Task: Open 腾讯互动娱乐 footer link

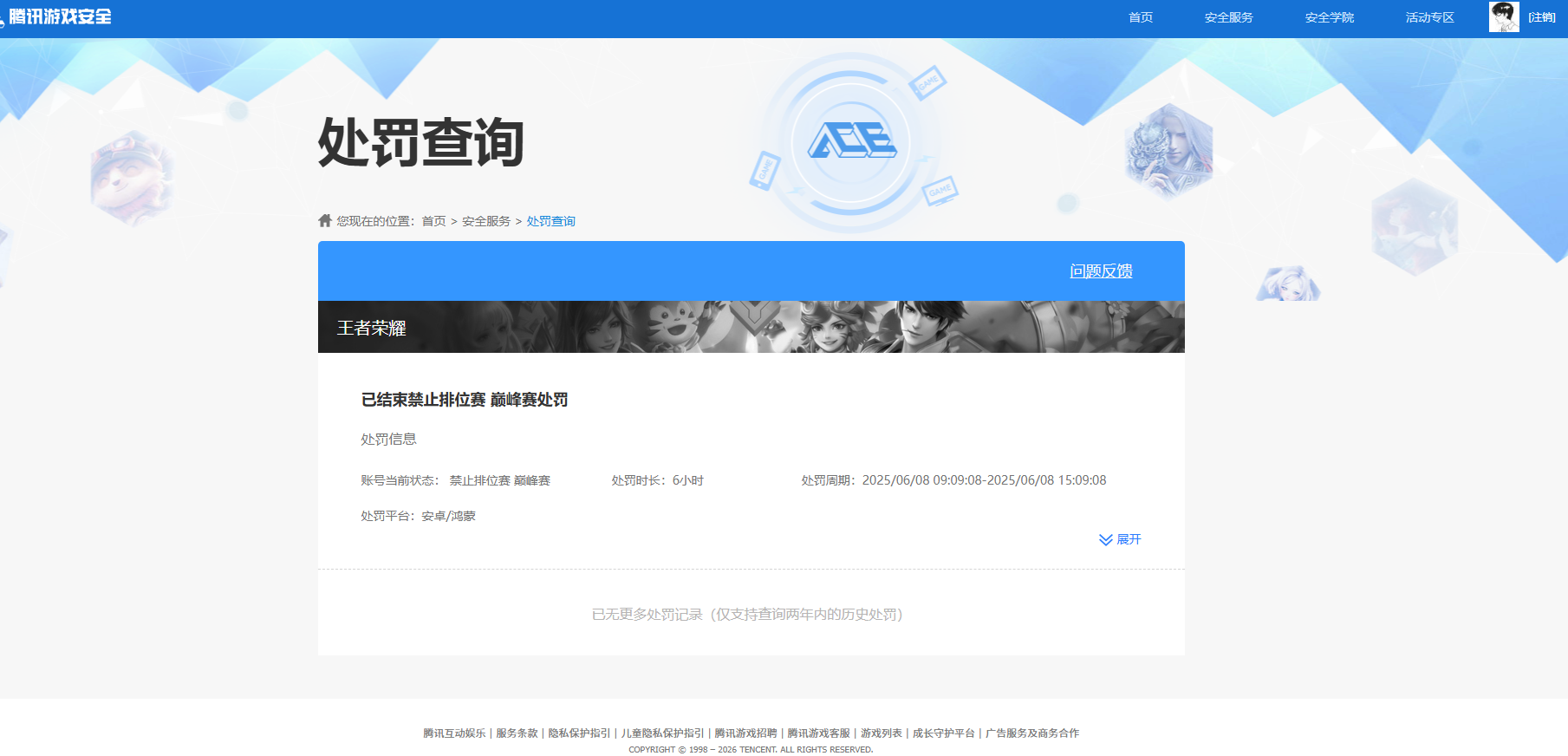Action: (x=454, y=733)
